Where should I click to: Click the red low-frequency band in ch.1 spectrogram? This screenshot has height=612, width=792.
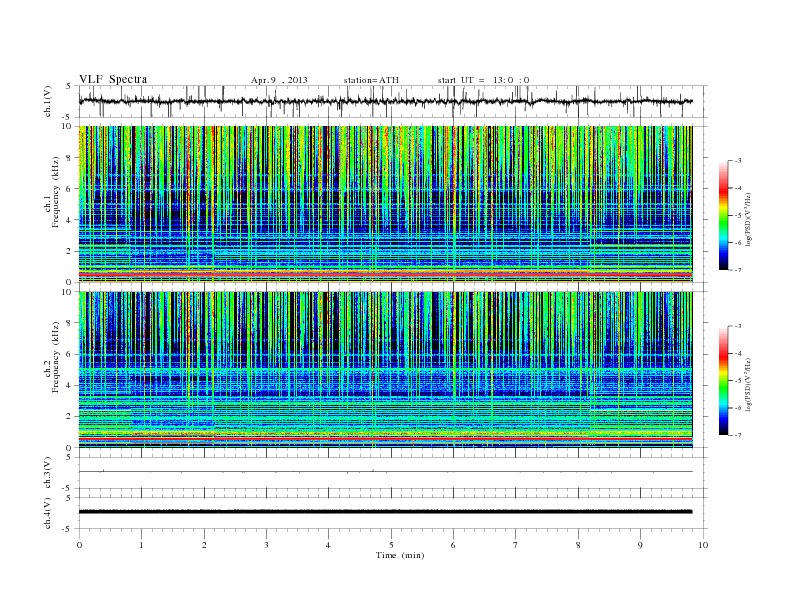pyautogui.click(x=385, y=274)
